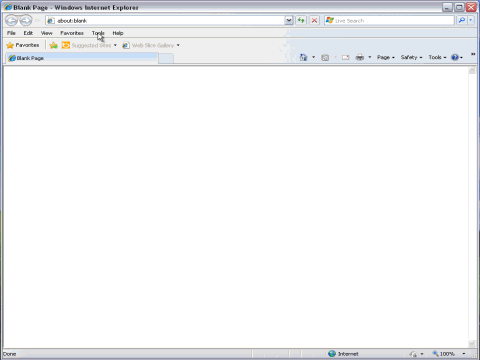Image resolution: width=480 pixels, height=360 pixels.
Task: Click the Web Slice Gallery link
Action: click(148, 45)
